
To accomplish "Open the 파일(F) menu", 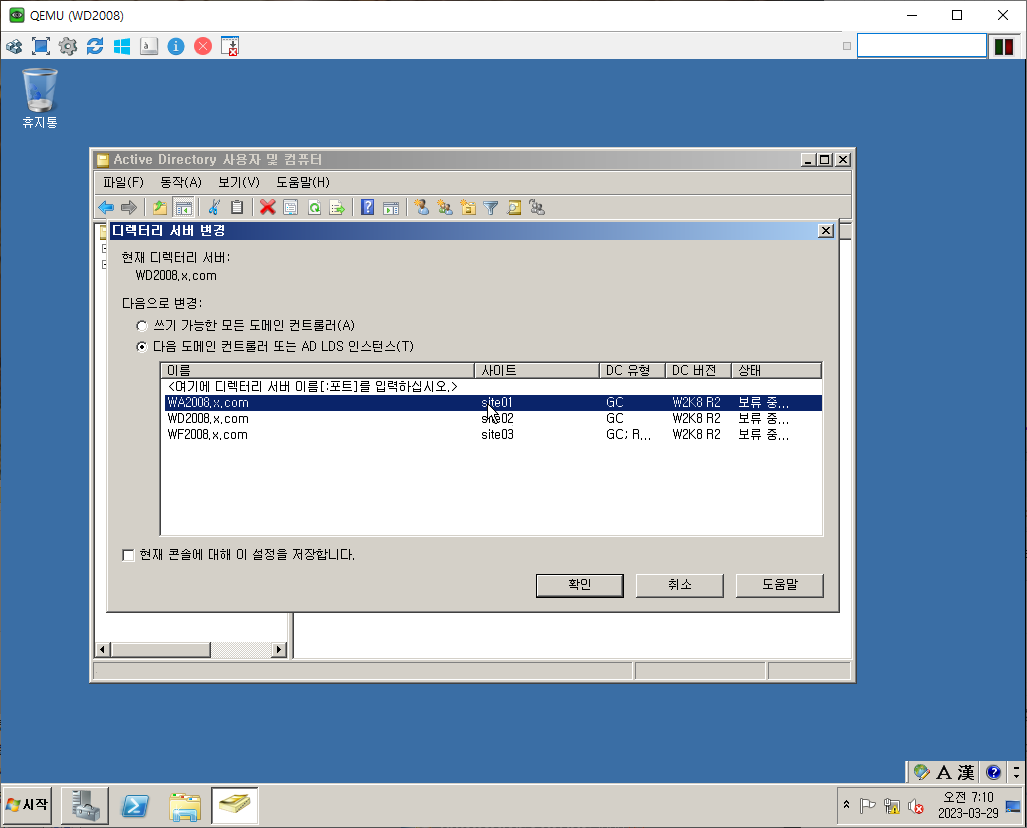I will (123, 182).
